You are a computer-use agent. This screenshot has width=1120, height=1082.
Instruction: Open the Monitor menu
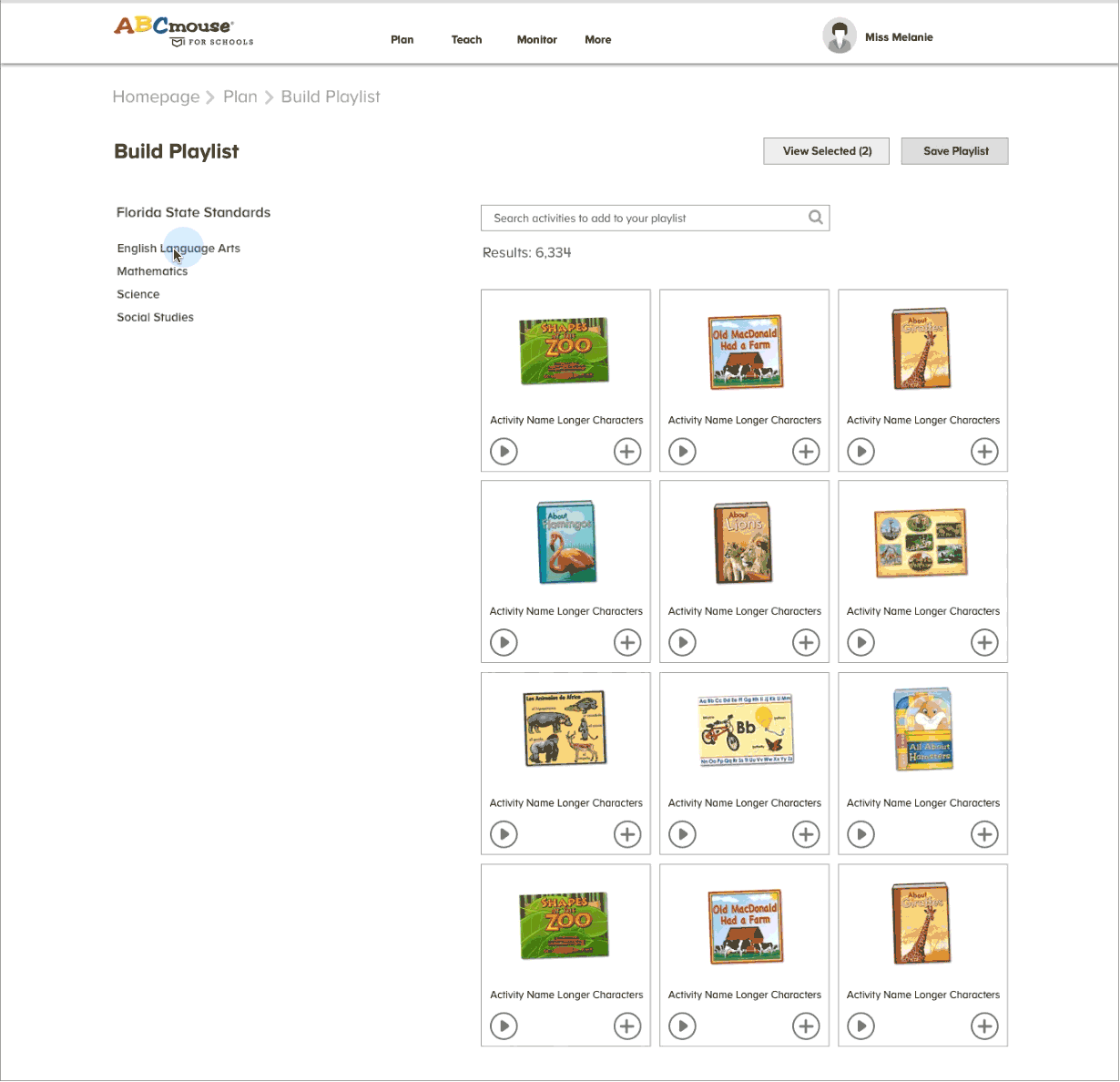(537, 40)
